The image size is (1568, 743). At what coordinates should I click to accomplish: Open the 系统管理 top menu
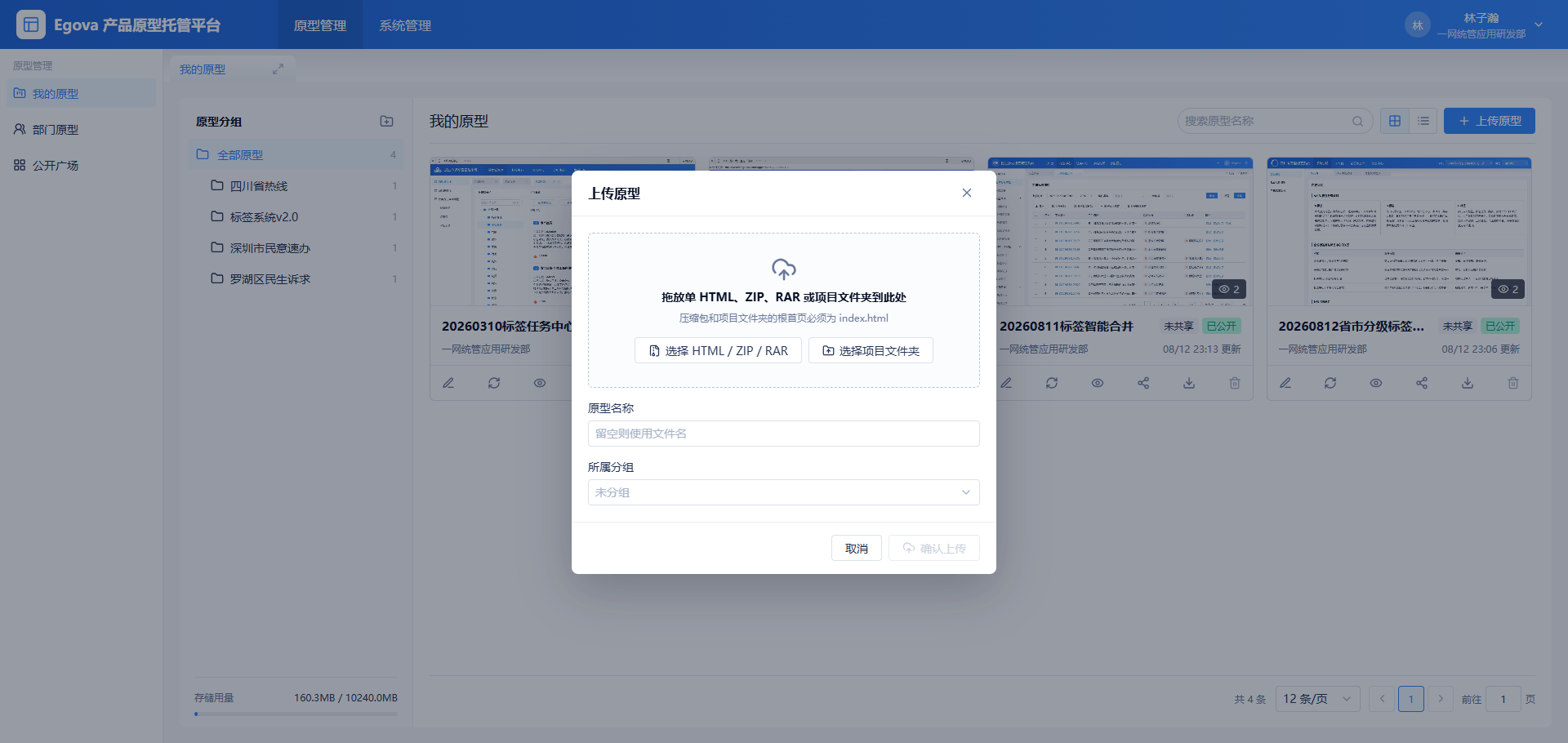pyautogui.click(x=405, y=25)
